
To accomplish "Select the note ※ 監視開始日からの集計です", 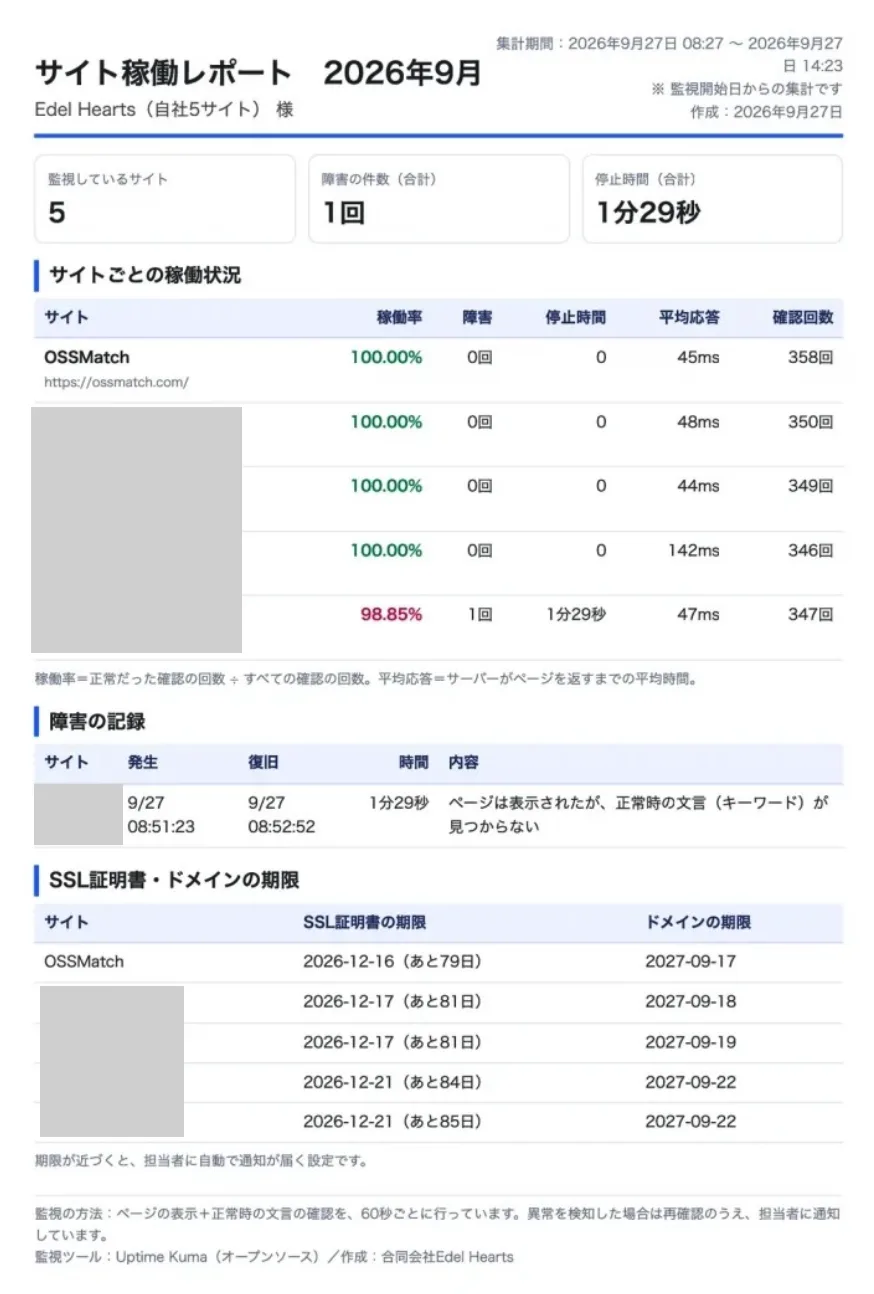I will [747, 89].
